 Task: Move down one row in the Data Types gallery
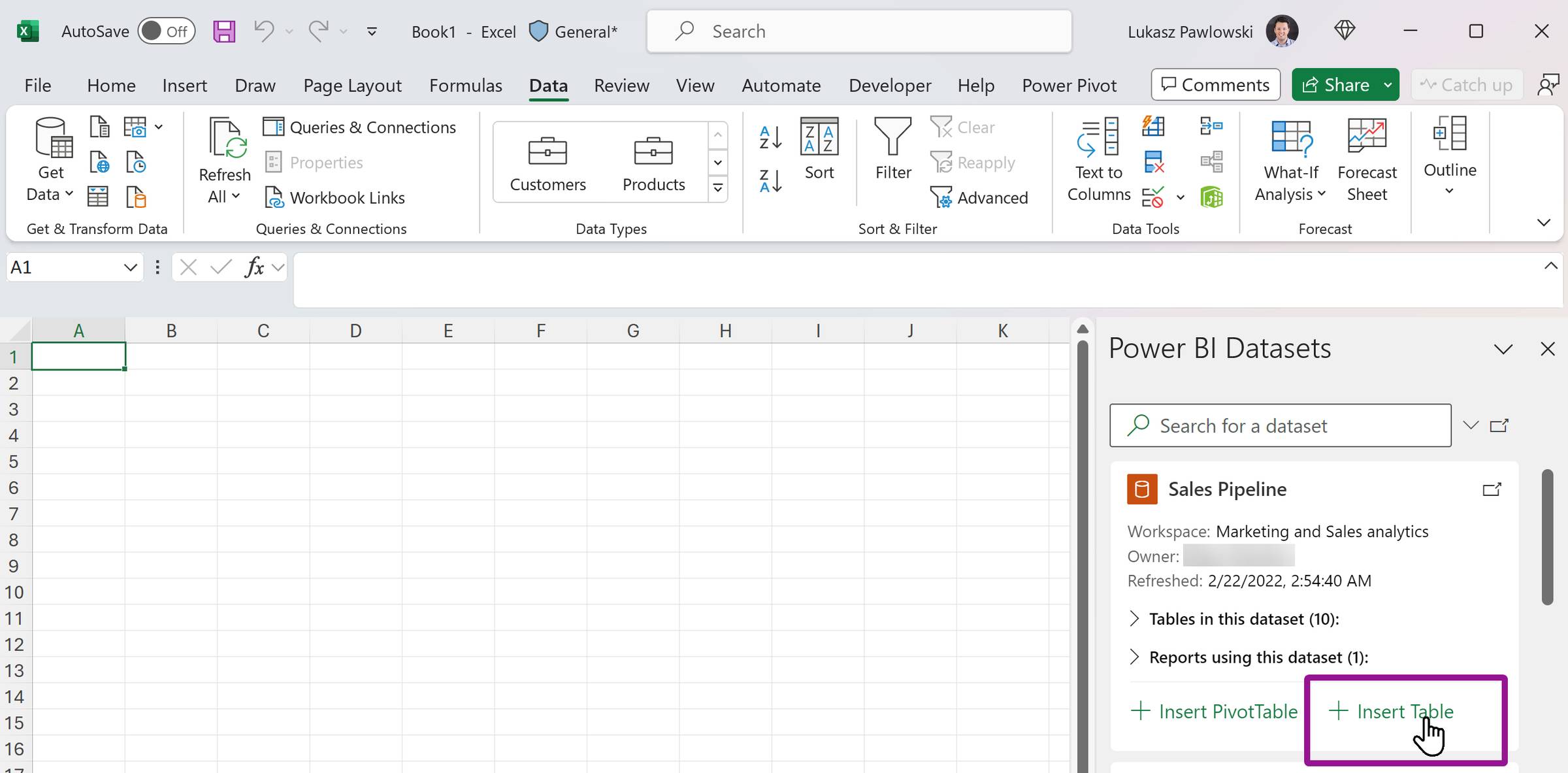(717, 162)
